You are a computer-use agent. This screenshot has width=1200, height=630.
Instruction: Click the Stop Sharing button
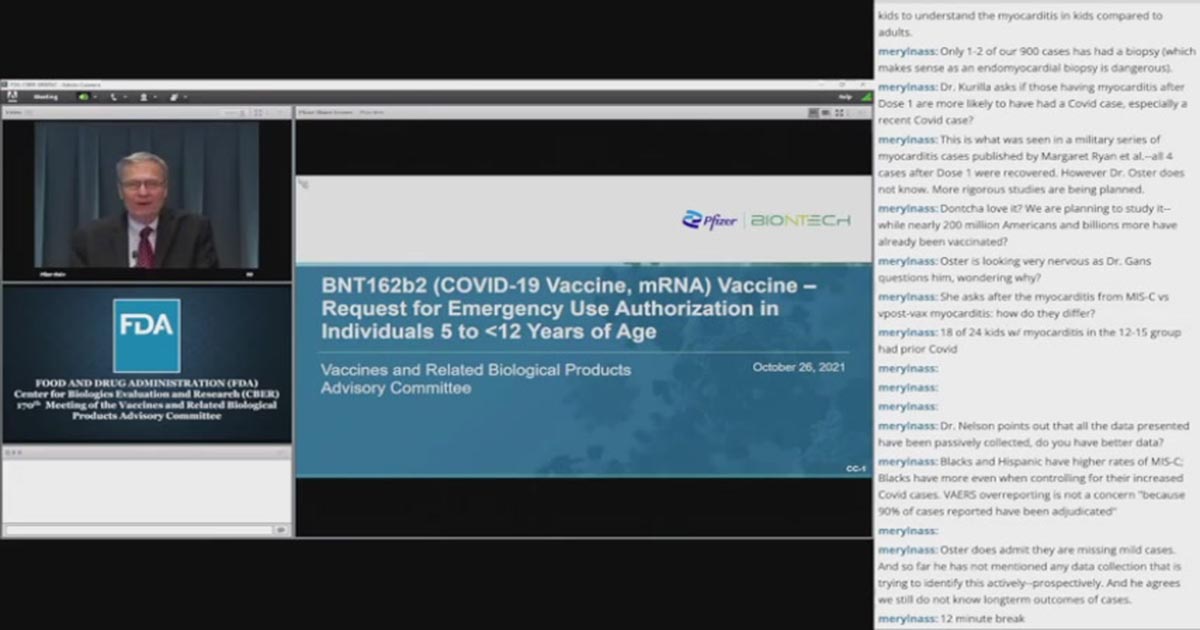[814, 112]
